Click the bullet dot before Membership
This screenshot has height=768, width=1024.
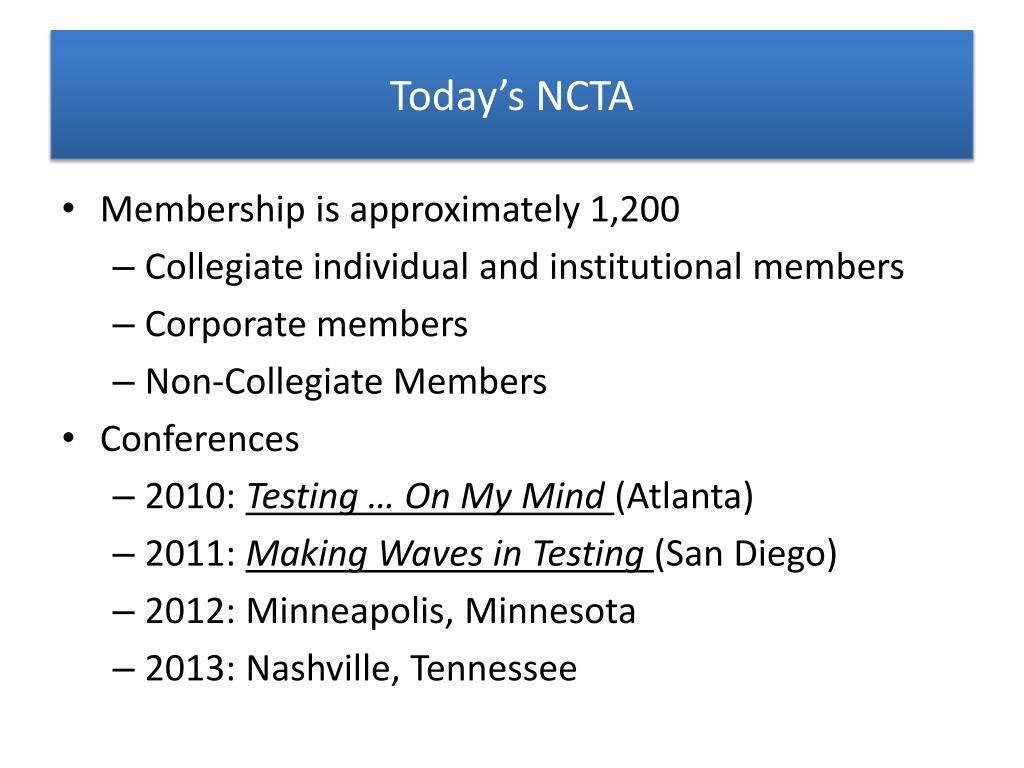pyautogui.click(x=69, y=210)
